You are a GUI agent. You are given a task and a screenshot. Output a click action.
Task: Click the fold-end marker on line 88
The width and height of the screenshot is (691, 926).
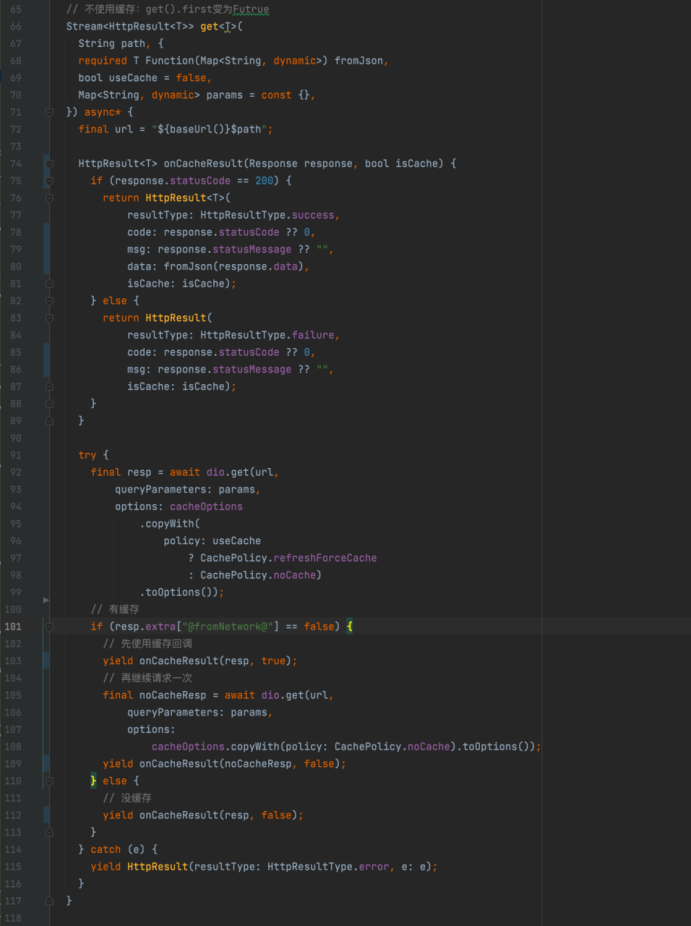[50, 403]
